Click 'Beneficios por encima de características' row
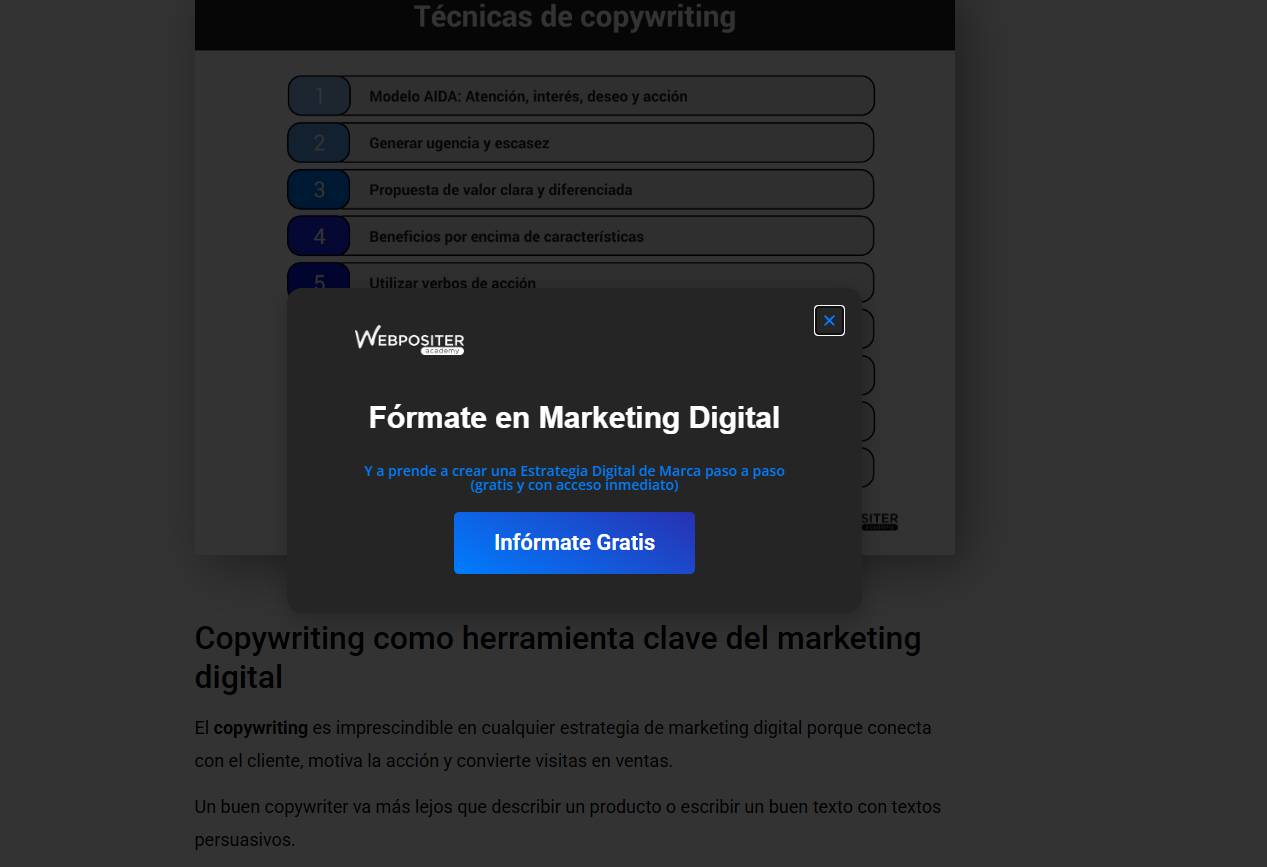This screenshot has height=867, width=1267. coord(506,237)
